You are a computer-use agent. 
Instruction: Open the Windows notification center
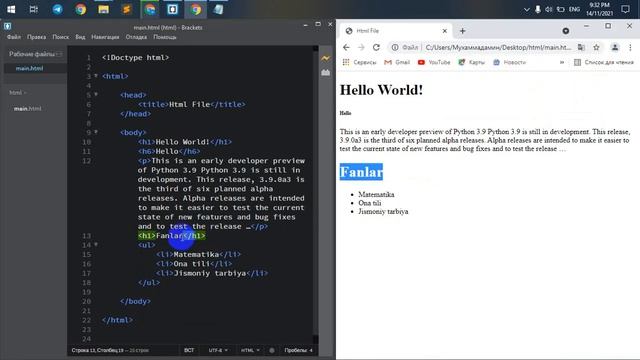click(625, 9)
